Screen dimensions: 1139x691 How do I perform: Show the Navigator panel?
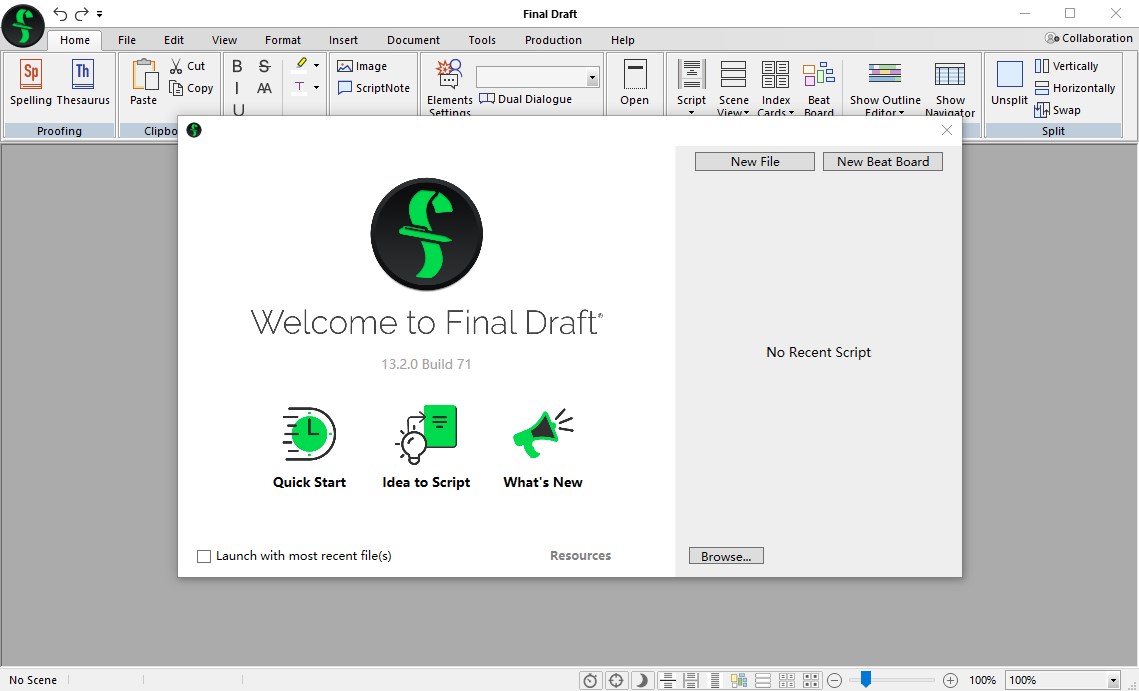(949, 86)
